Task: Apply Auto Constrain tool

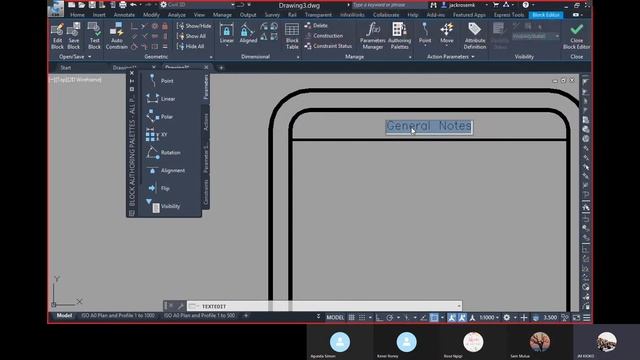Action: pos(117,36)
